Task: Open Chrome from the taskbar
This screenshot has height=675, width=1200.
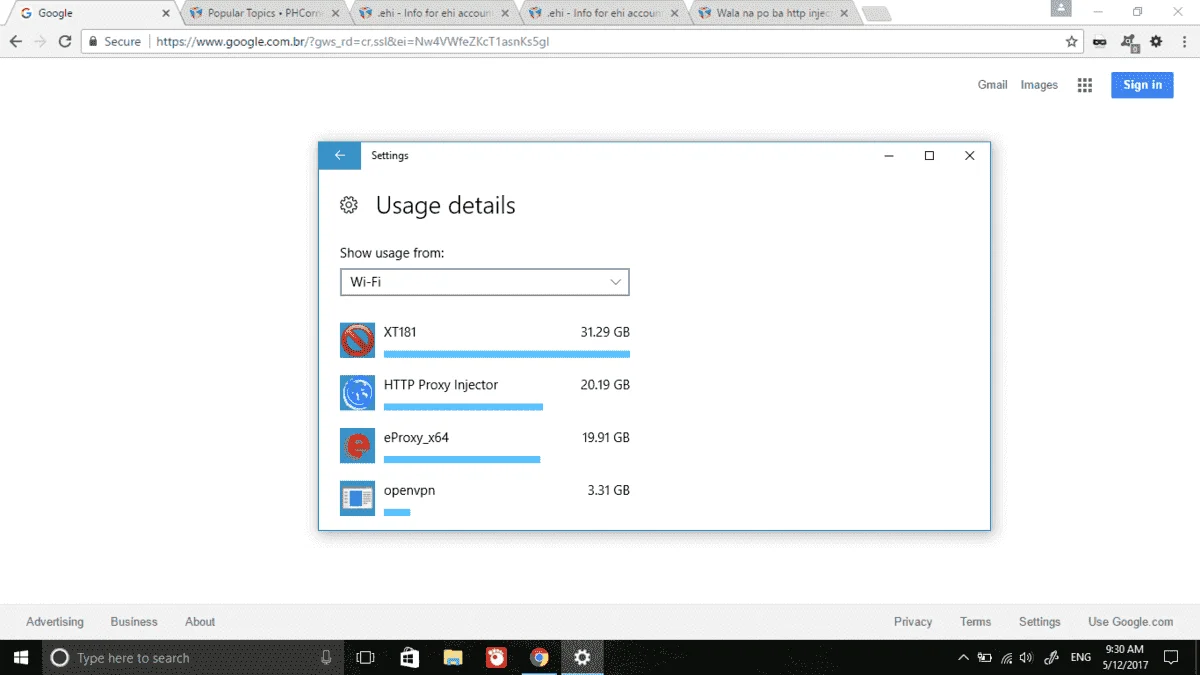Action: point(539,658)
